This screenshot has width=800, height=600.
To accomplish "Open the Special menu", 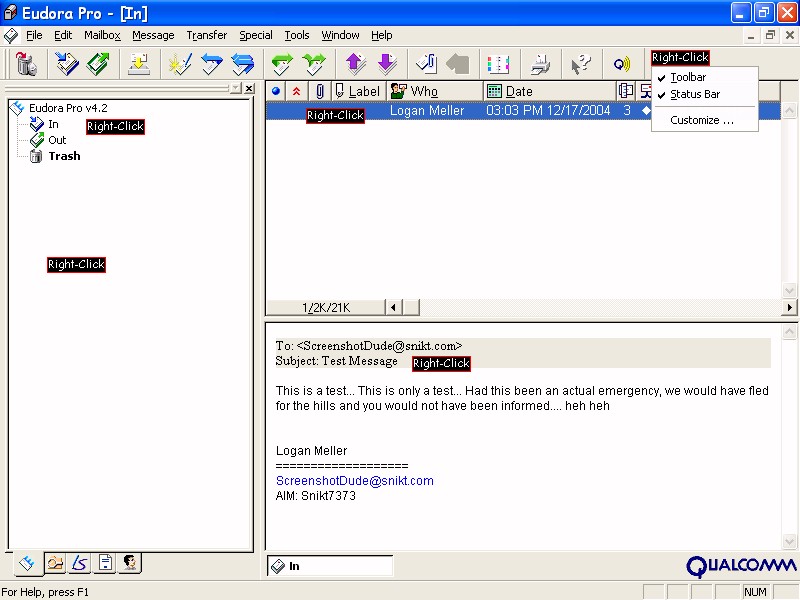I will pos(256,35).
